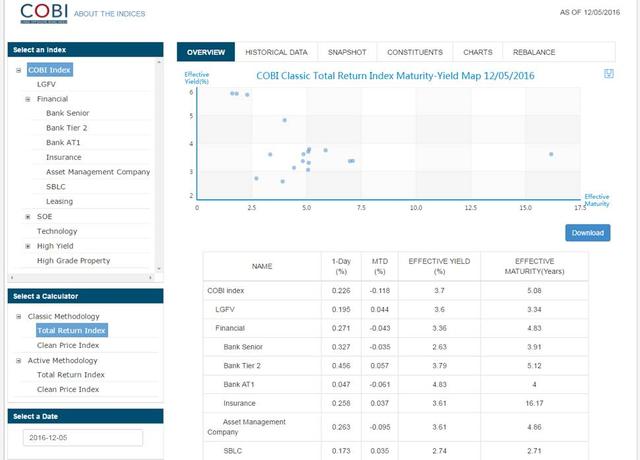Click scroll-down arrow of index tree

tap(159, 269)
